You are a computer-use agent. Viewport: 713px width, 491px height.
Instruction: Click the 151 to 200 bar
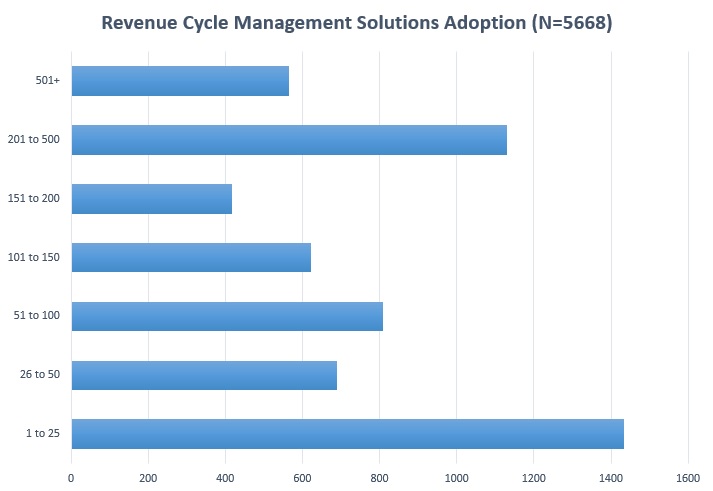point(151,199)
